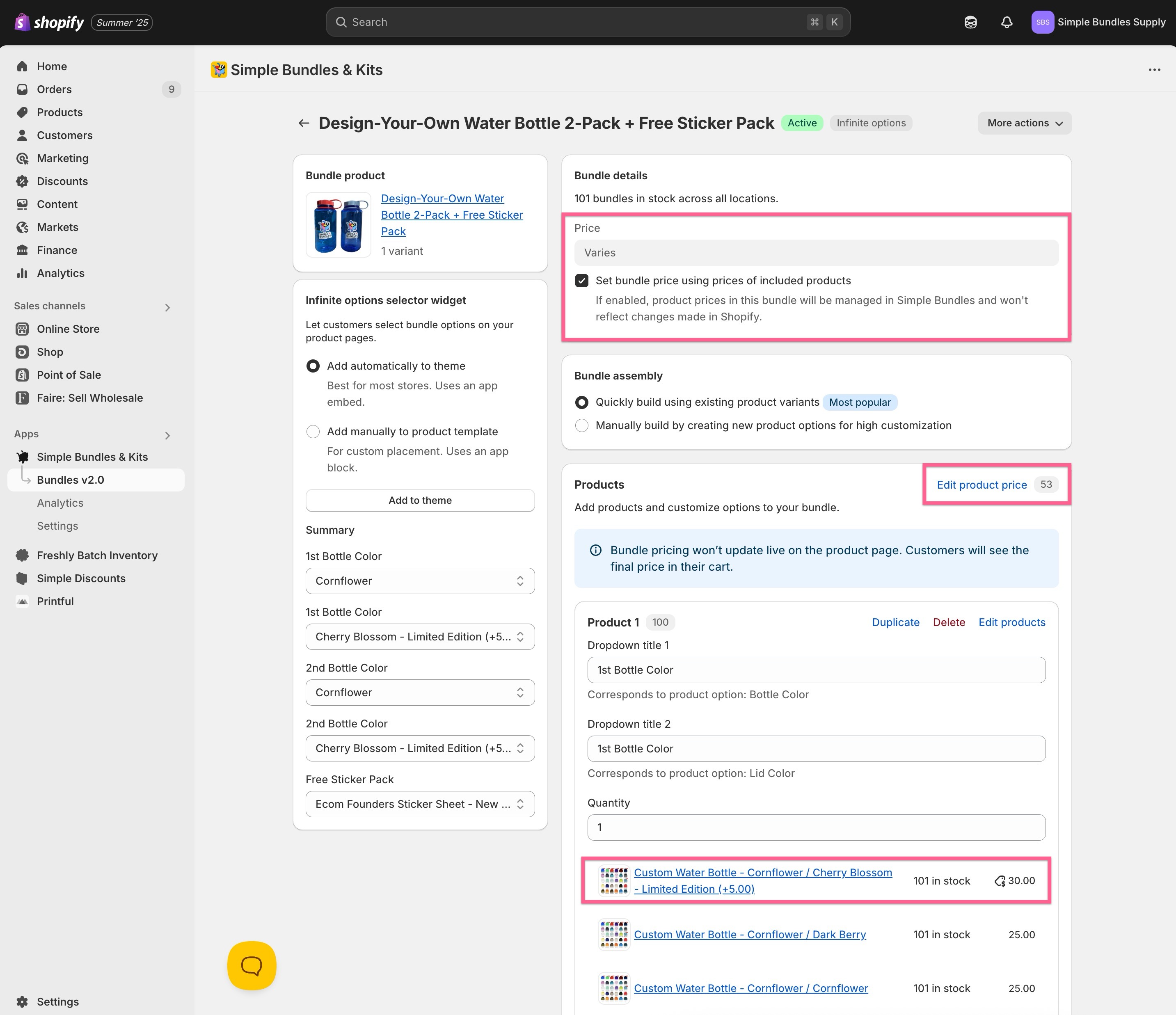The image size is (1176, 1015).
Task: Select Add automatically to theme
Action: [x=313, y=366]
